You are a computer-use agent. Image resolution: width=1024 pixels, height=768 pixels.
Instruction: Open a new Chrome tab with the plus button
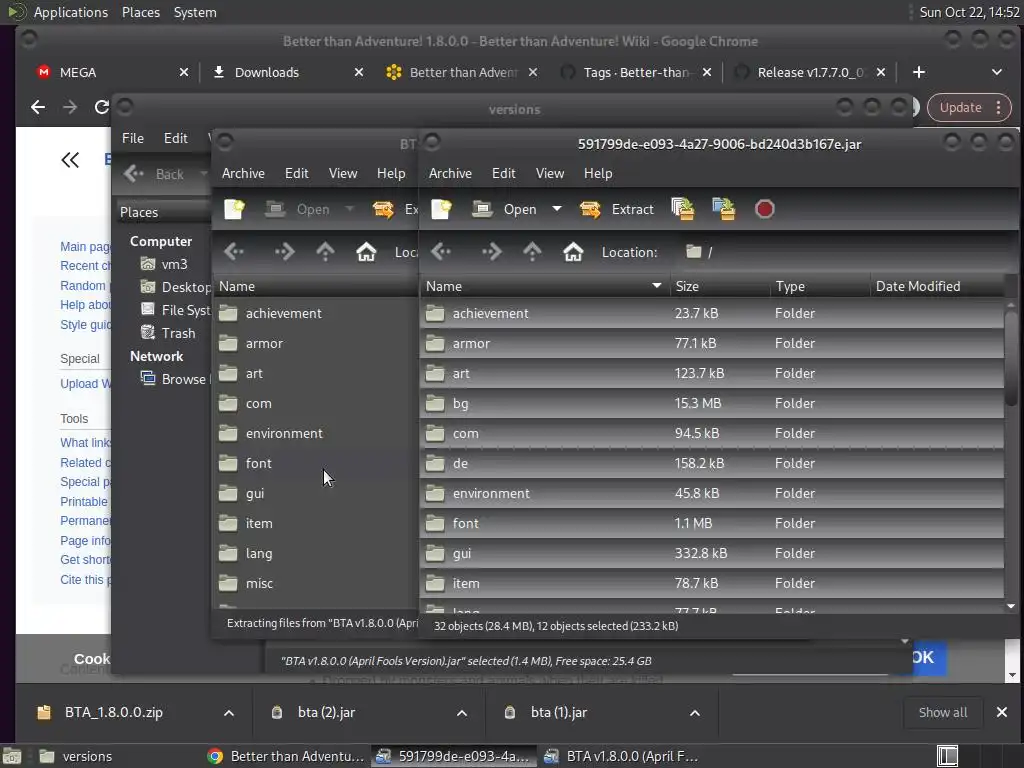(x=919, y=72)
